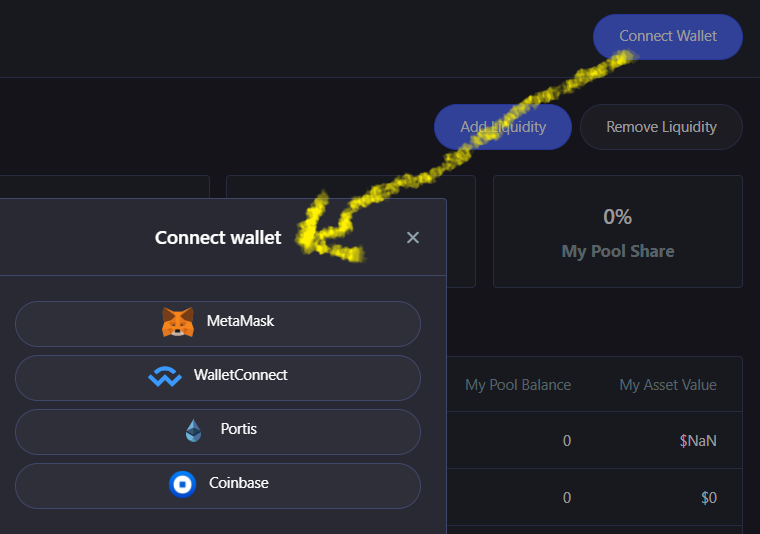Screen dimensions: 760x534
Task: Click the Connect wallet dialog title
Action: [x=218, y=237]
